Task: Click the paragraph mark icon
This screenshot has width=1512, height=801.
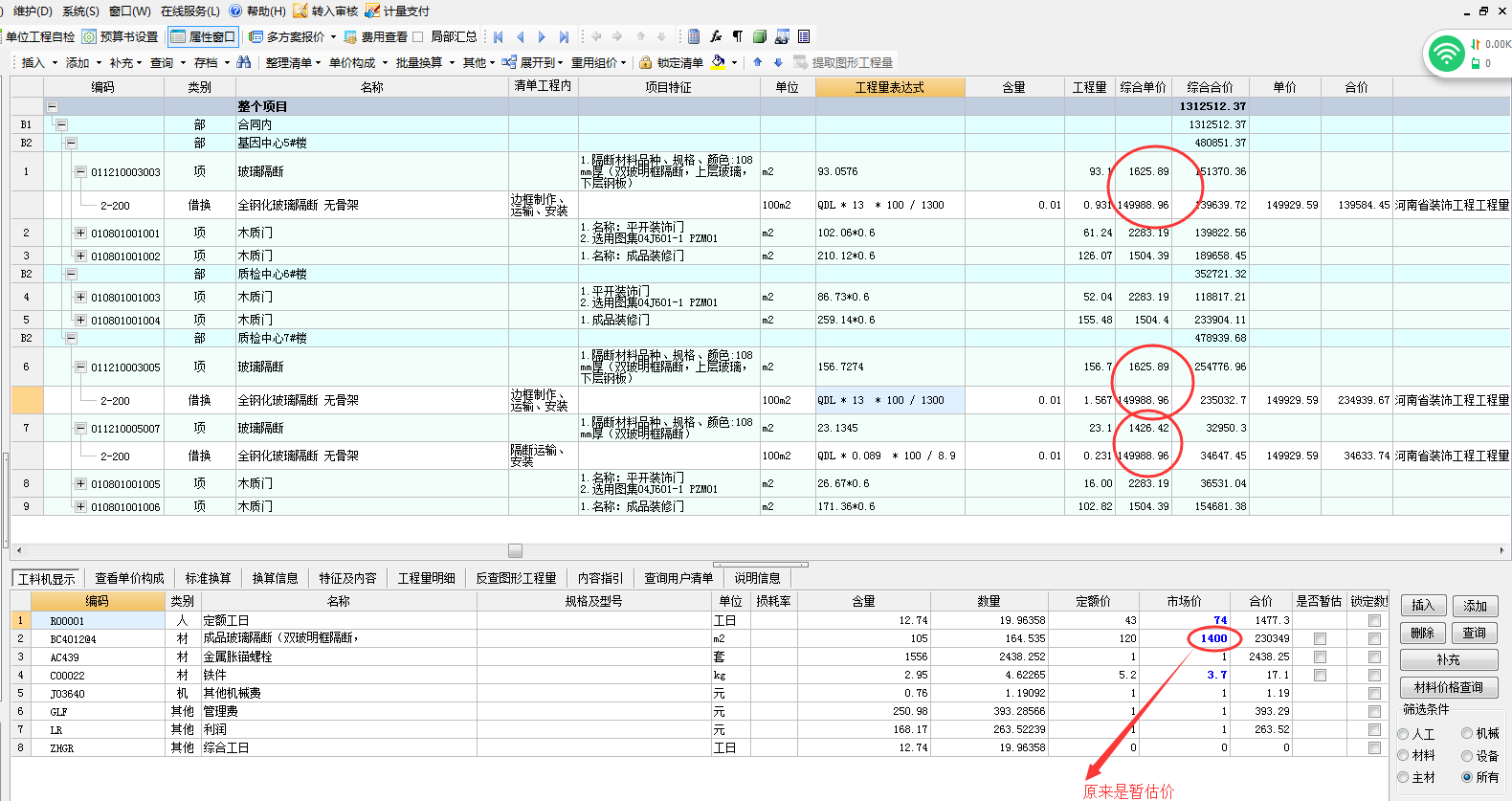Action: pyautogui.click(x=738, y=36)
